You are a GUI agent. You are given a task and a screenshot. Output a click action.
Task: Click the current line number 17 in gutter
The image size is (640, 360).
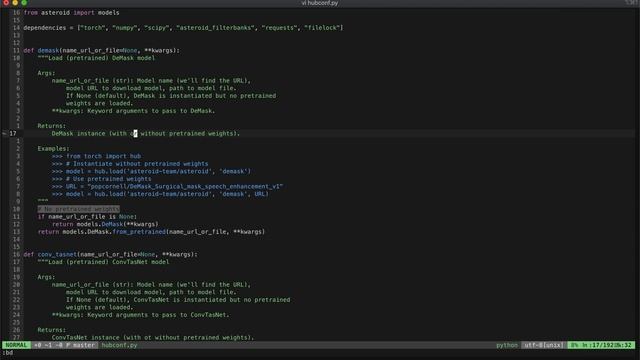[13, 133]
